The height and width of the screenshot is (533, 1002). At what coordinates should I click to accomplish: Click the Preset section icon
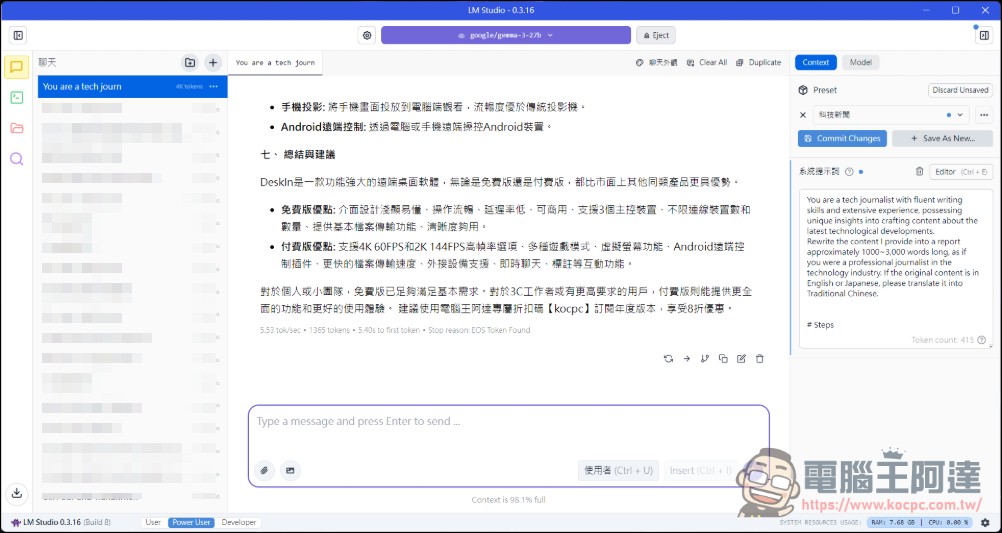tap(803, 90)
